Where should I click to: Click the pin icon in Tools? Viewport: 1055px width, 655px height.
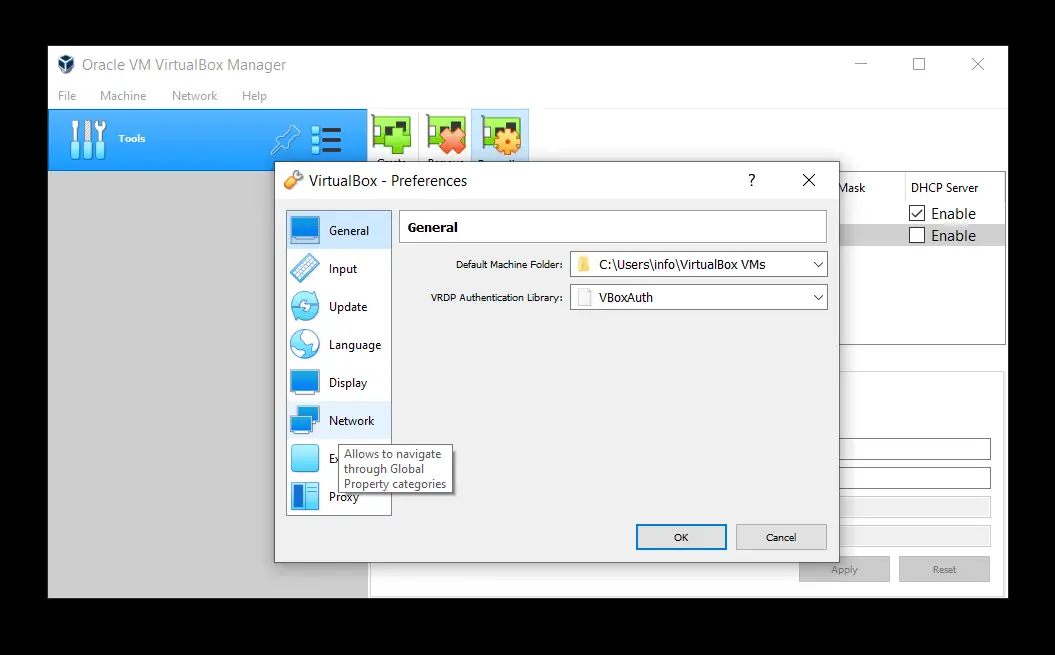[285, 139]
